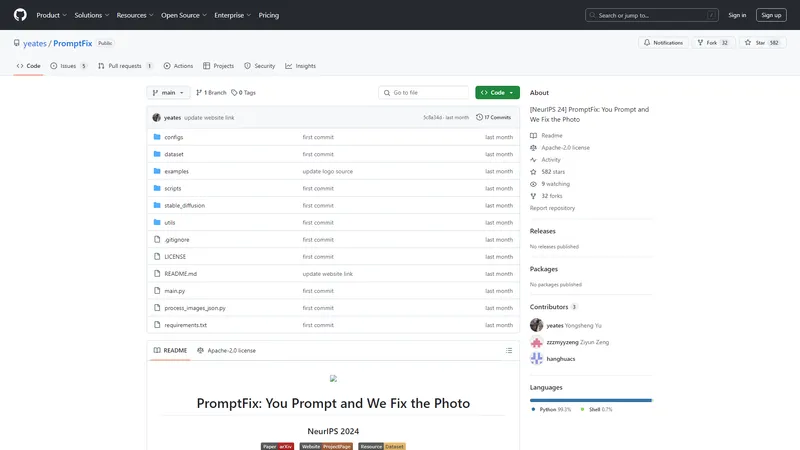This screenshot has height=450, width=800.
Task: Open the scripts folder
Action: [172, 188]
